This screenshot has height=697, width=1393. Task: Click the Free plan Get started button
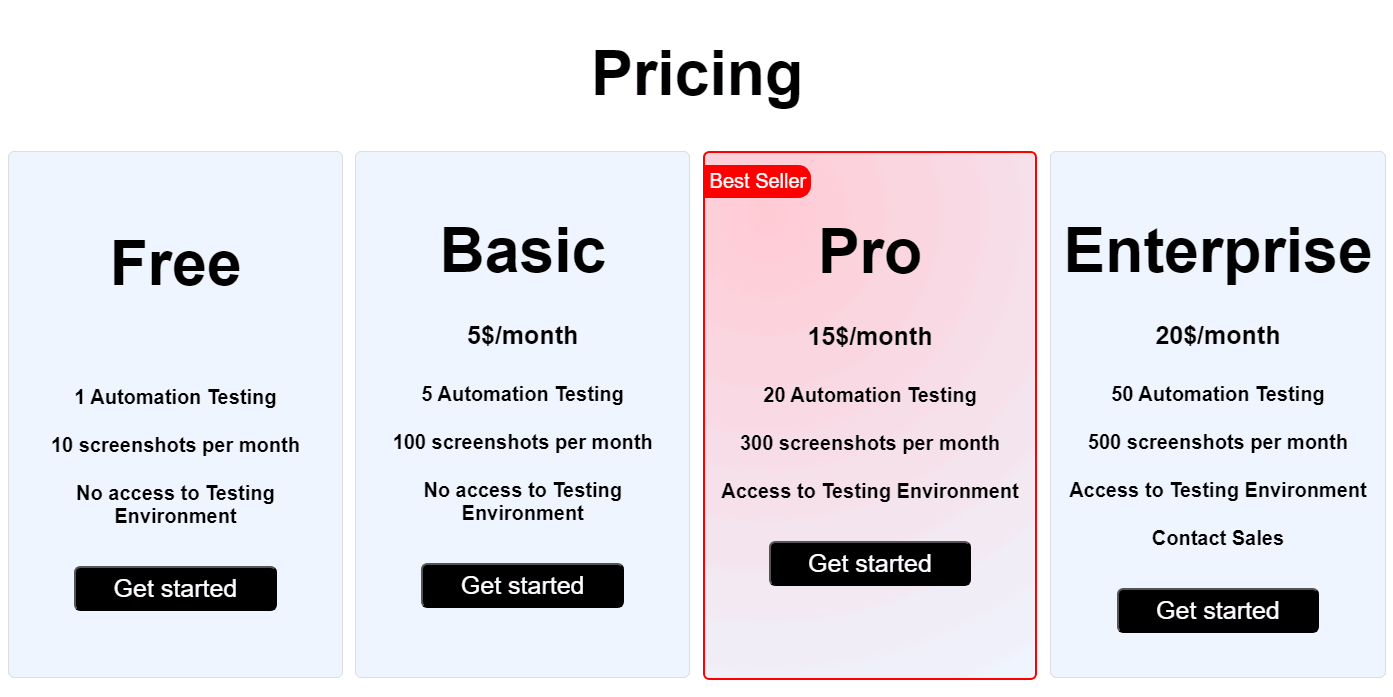(175, 588)
